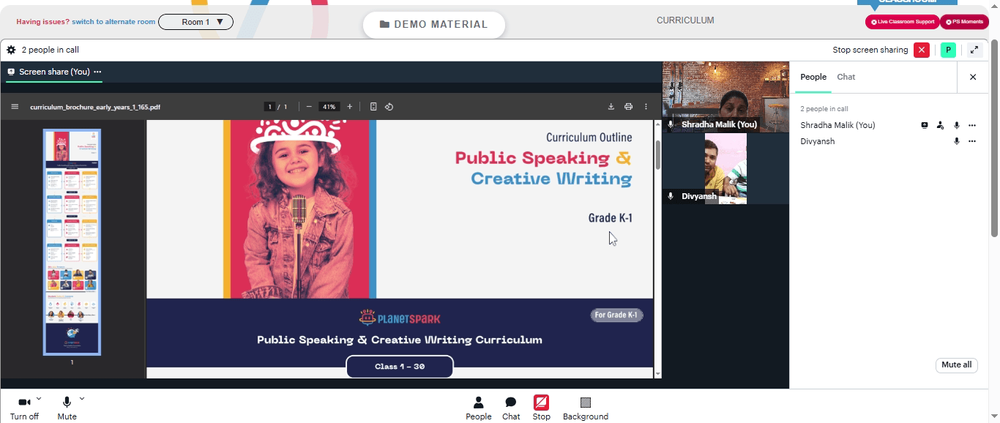Click the '2 people in call' header text
The width and height of the screenshot is (1000, 423).
pyautogui.click(x=50, y=50)
